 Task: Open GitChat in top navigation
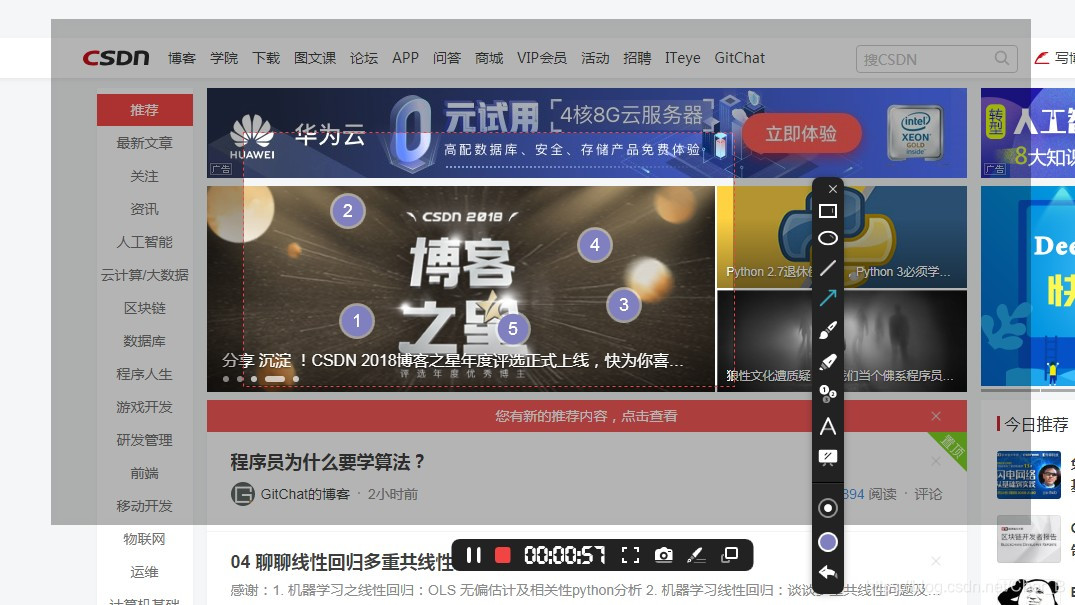(740, 58)
